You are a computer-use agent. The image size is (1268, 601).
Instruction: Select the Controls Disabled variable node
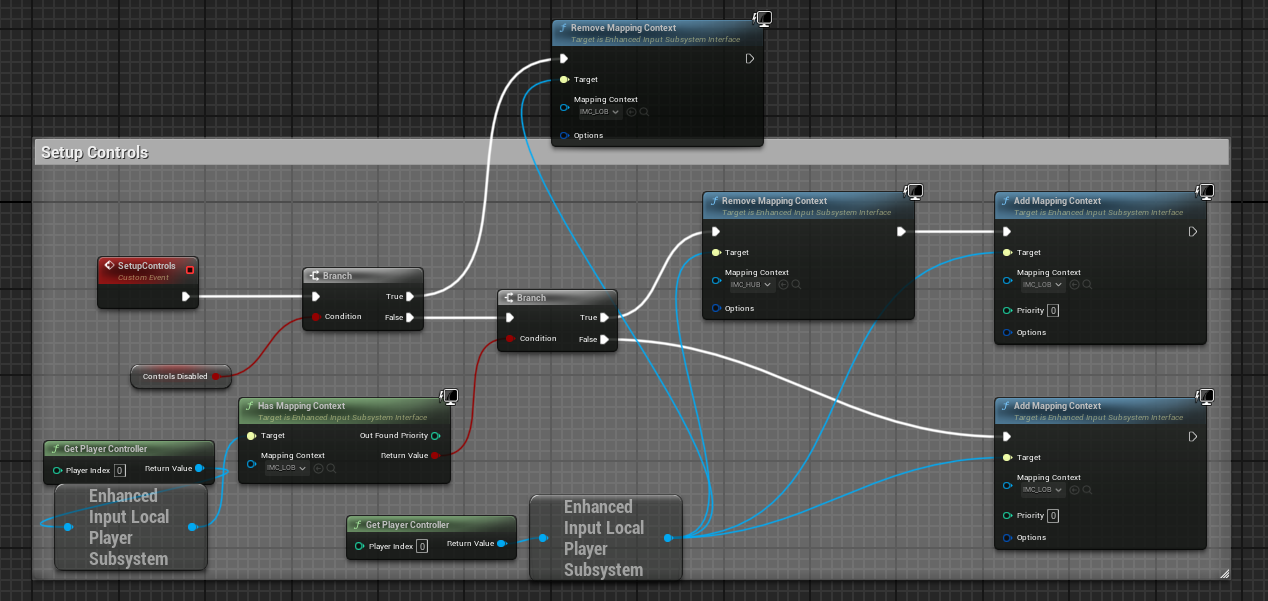tap(170, 377)
